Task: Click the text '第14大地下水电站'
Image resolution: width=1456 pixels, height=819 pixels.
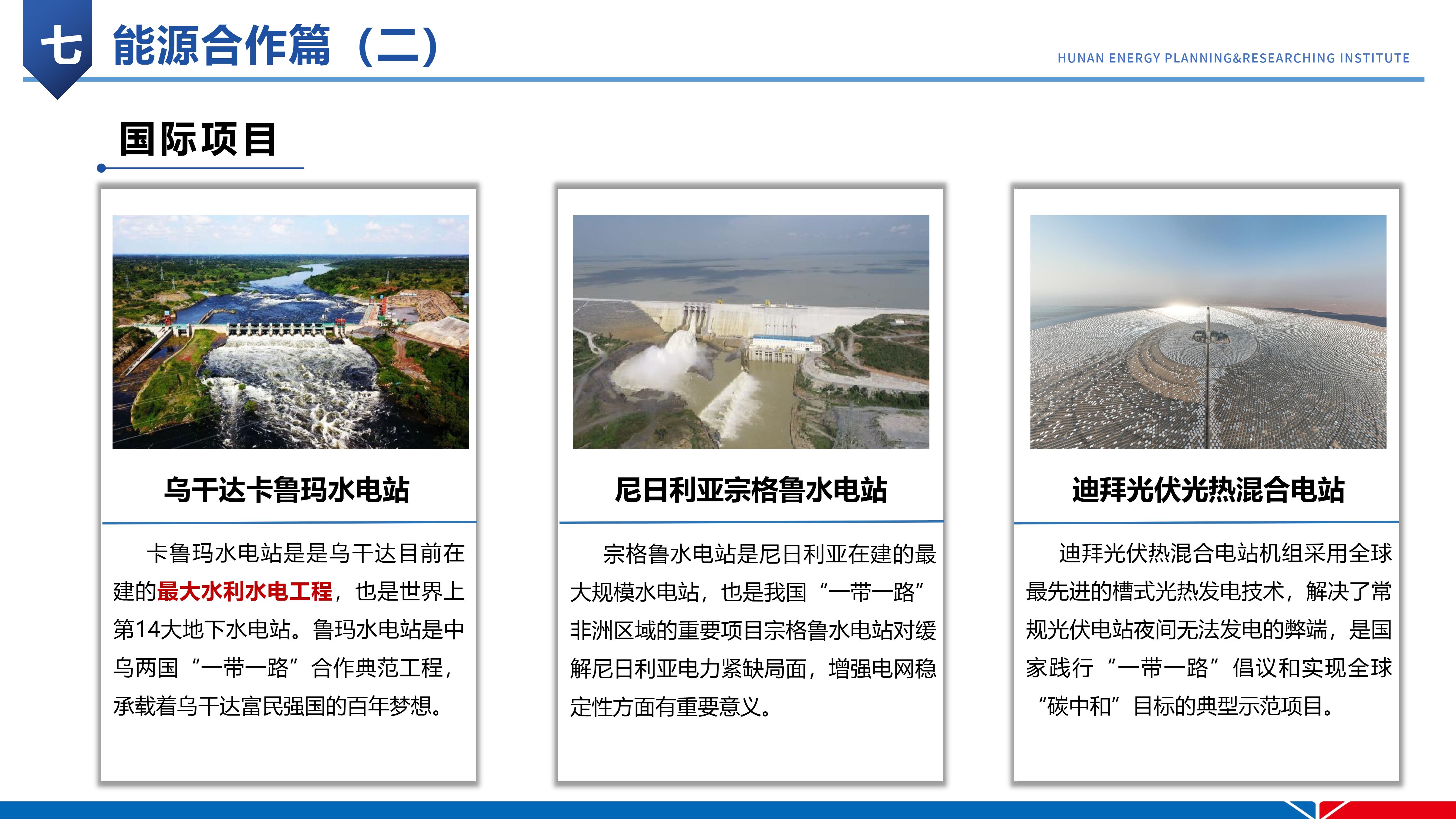Action: [202, 629]
